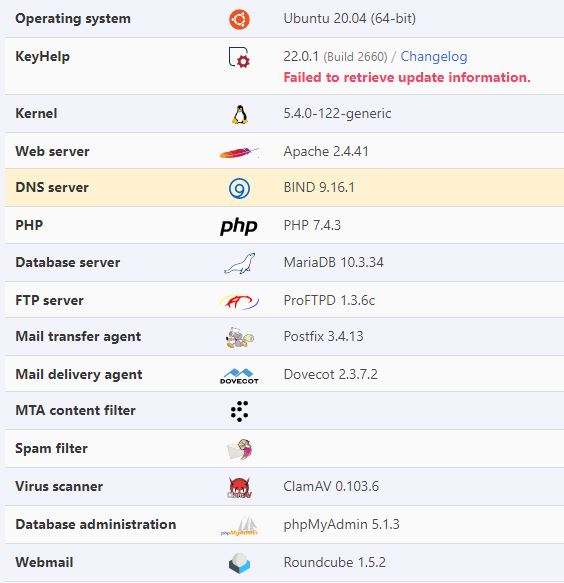This screenshot has width=564, height=583.
Task: Click the Linux penguin kernel icon
Action: [240, 114]
